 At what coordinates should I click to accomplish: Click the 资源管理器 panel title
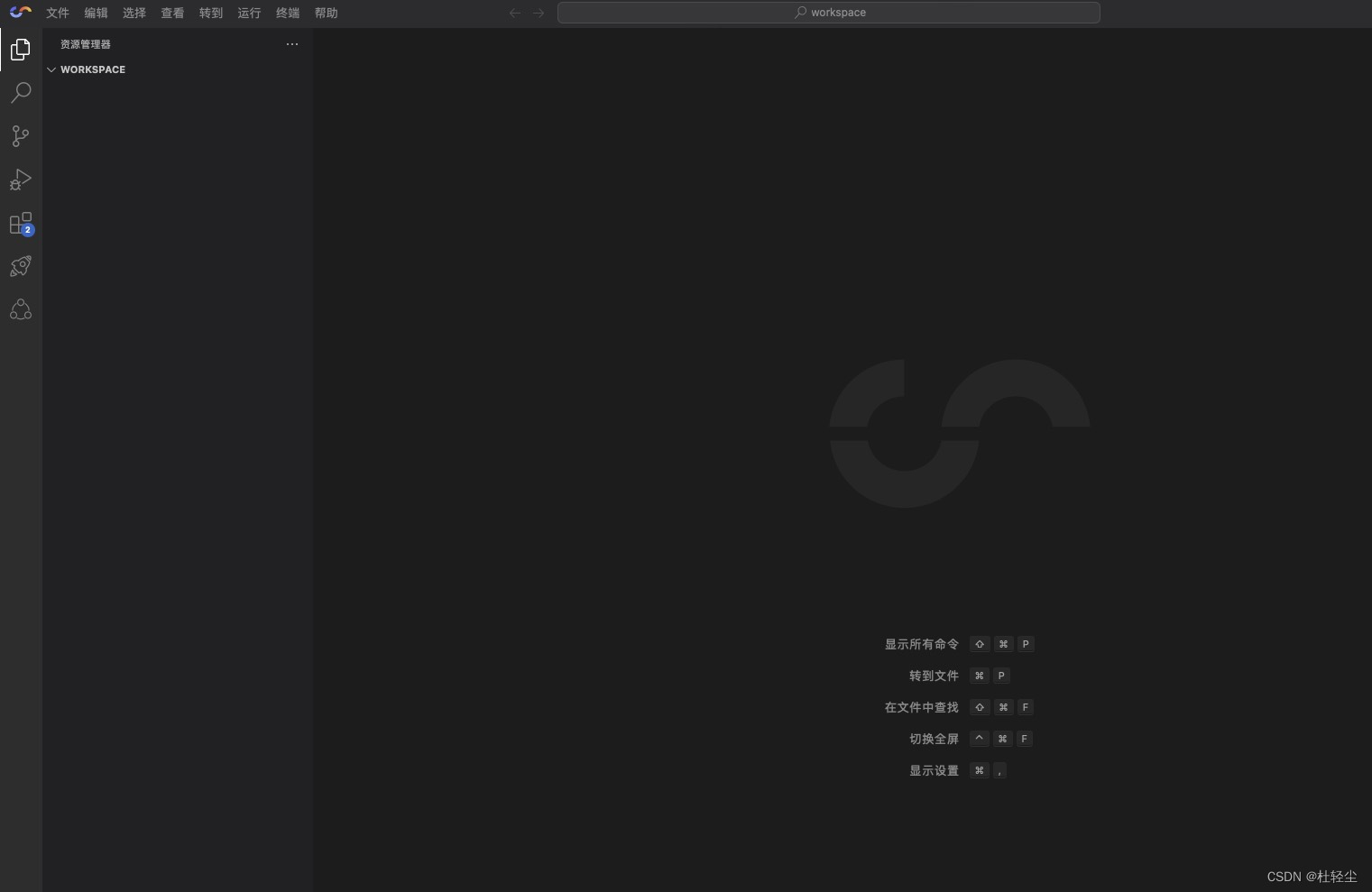(x=86, y=44)
